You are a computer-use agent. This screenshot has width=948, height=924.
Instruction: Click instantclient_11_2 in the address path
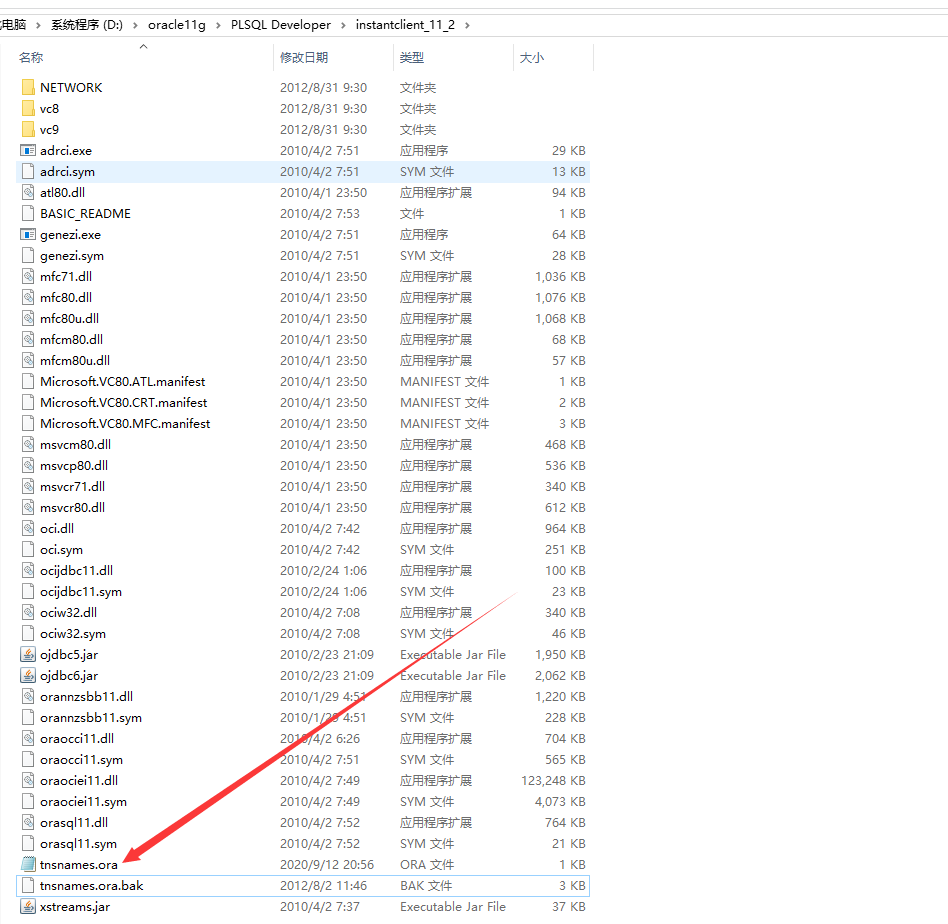(x=404, y=25)
